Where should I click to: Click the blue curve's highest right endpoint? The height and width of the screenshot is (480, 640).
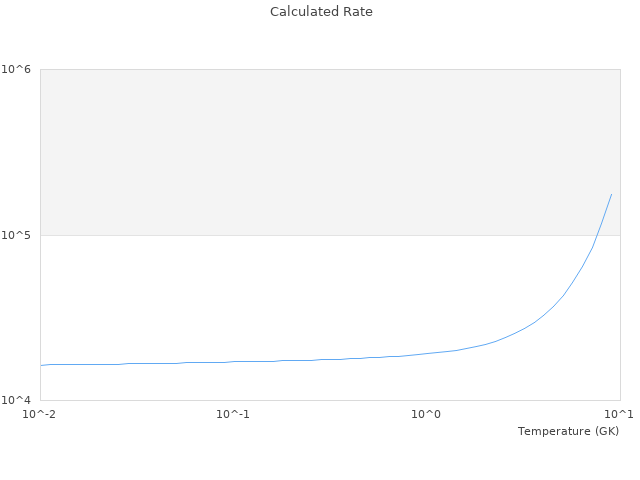[x=611, y=195]
